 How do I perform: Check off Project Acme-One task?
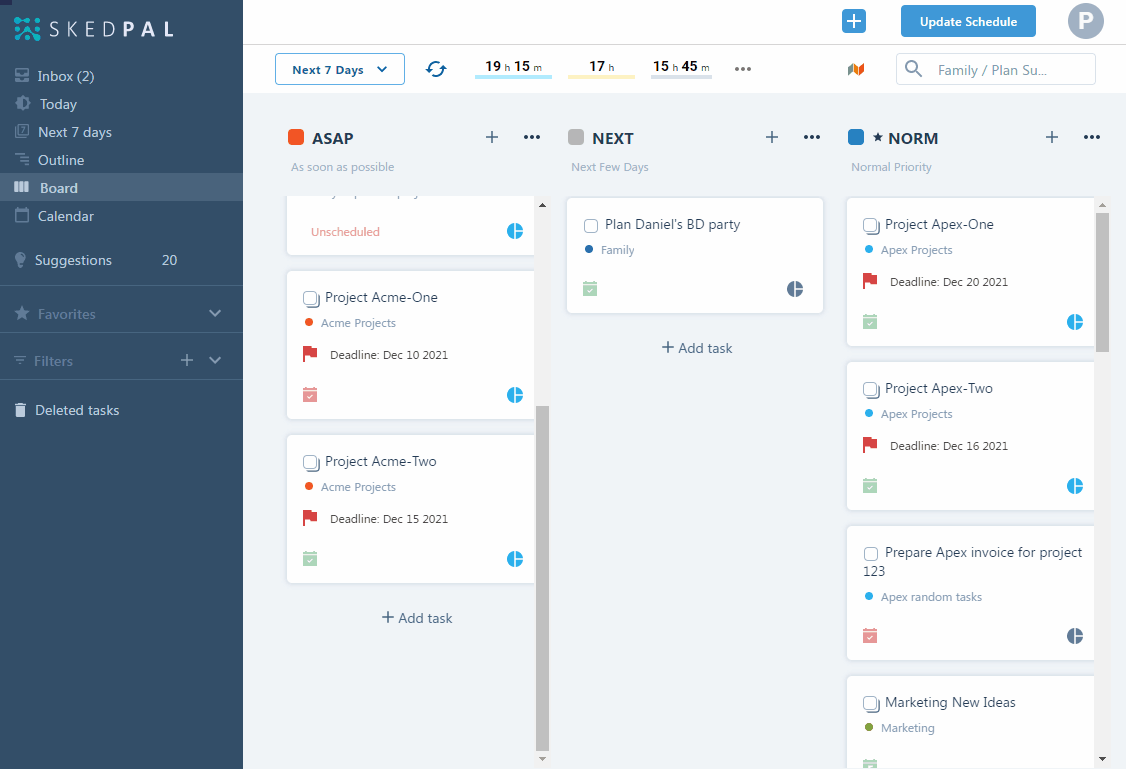point(311,298)
